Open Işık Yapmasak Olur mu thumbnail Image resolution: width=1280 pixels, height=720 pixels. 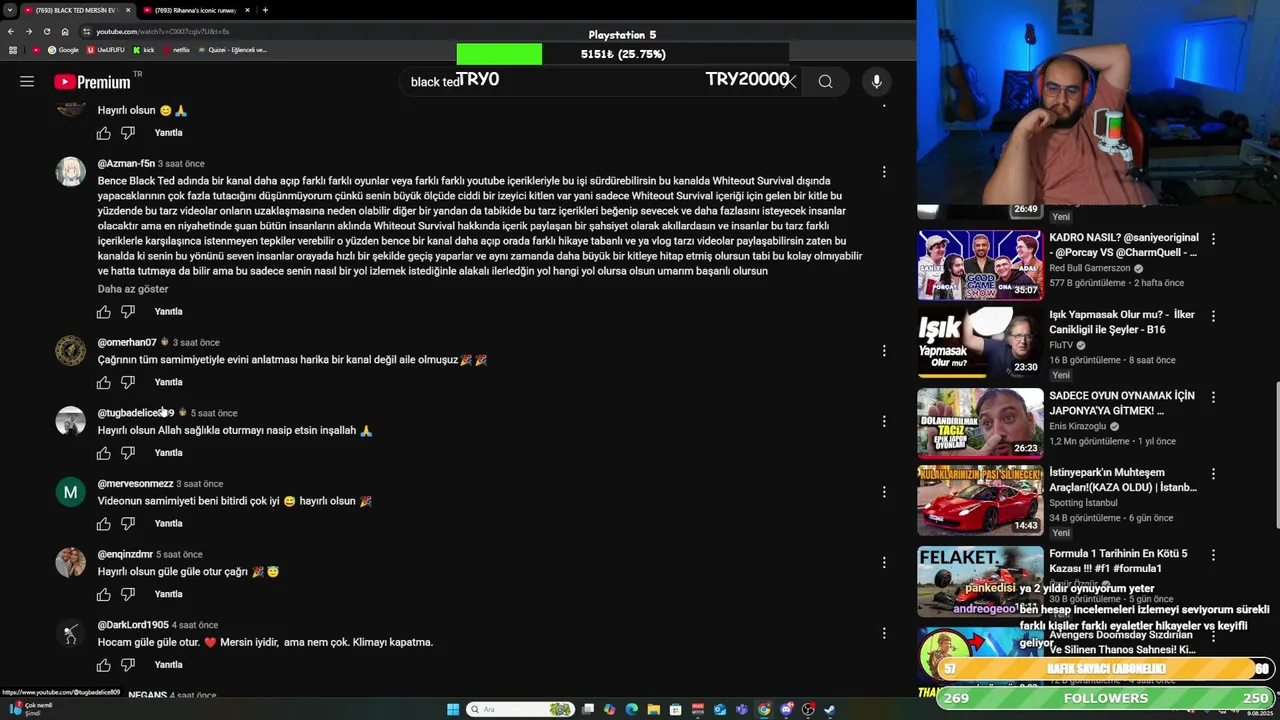pyautogui.click(x=980, y=343)
